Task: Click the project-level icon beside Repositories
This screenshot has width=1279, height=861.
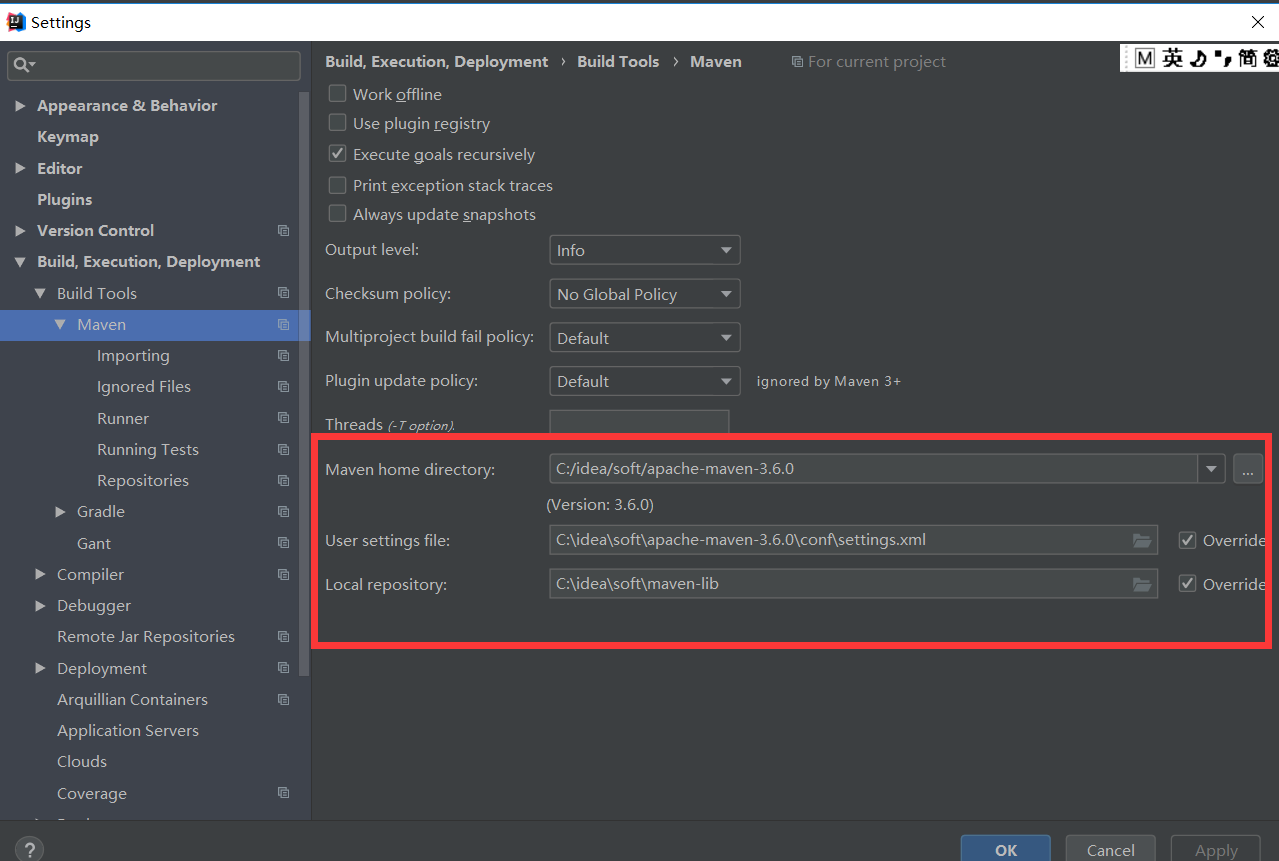Action: (x=284, y=481)
